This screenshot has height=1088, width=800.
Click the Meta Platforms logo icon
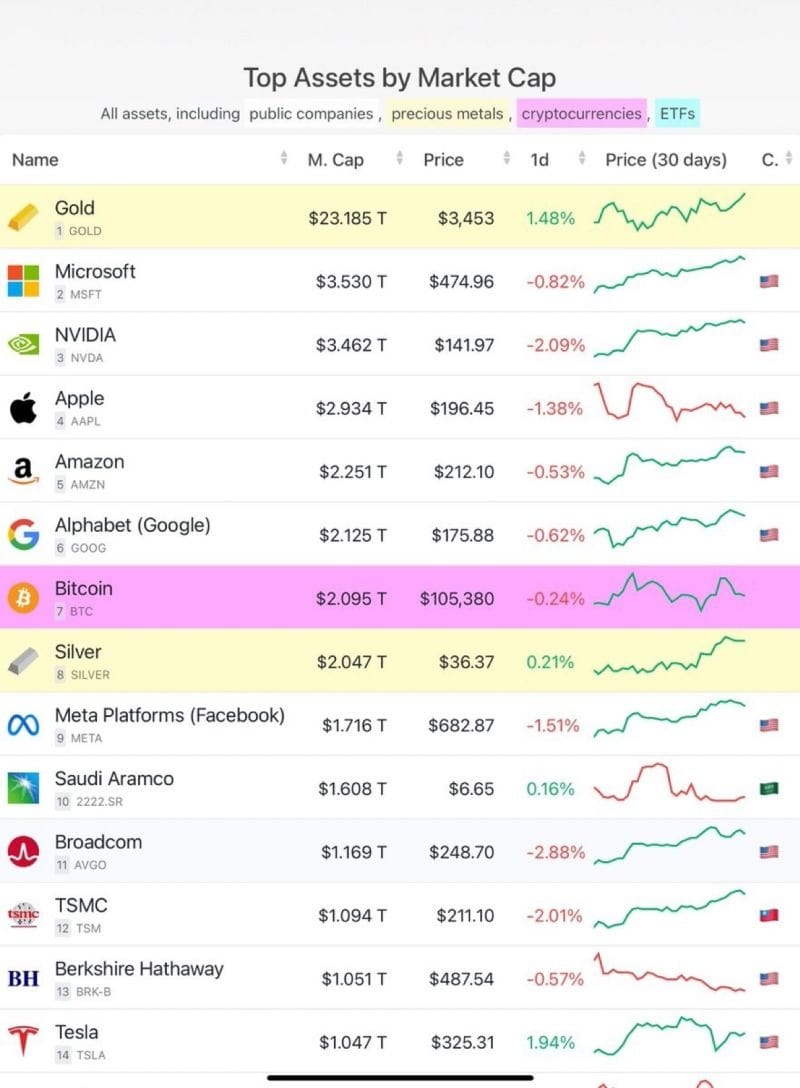pyautogui.click(x=23, y=725)
